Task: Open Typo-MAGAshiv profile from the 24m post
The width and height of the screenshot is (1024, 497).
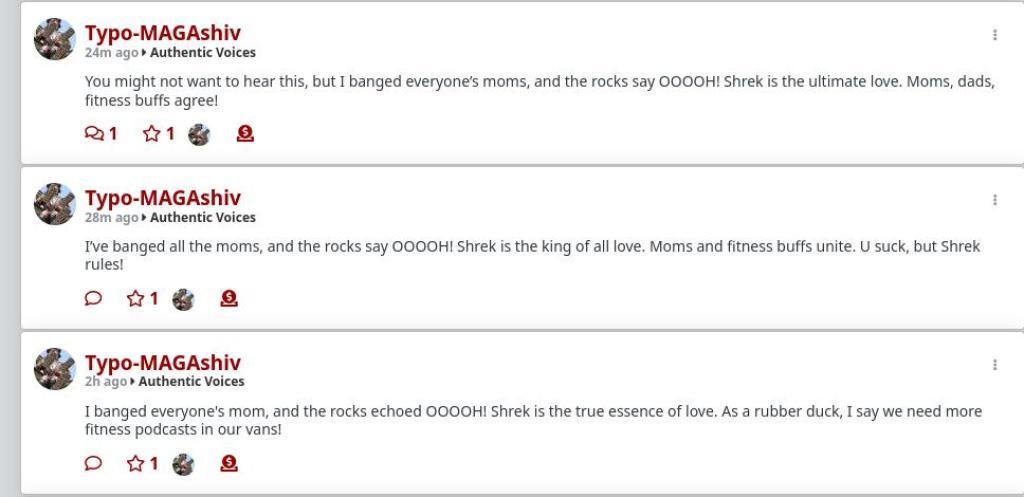Action: pyautogui.click(x=162, y=33)
